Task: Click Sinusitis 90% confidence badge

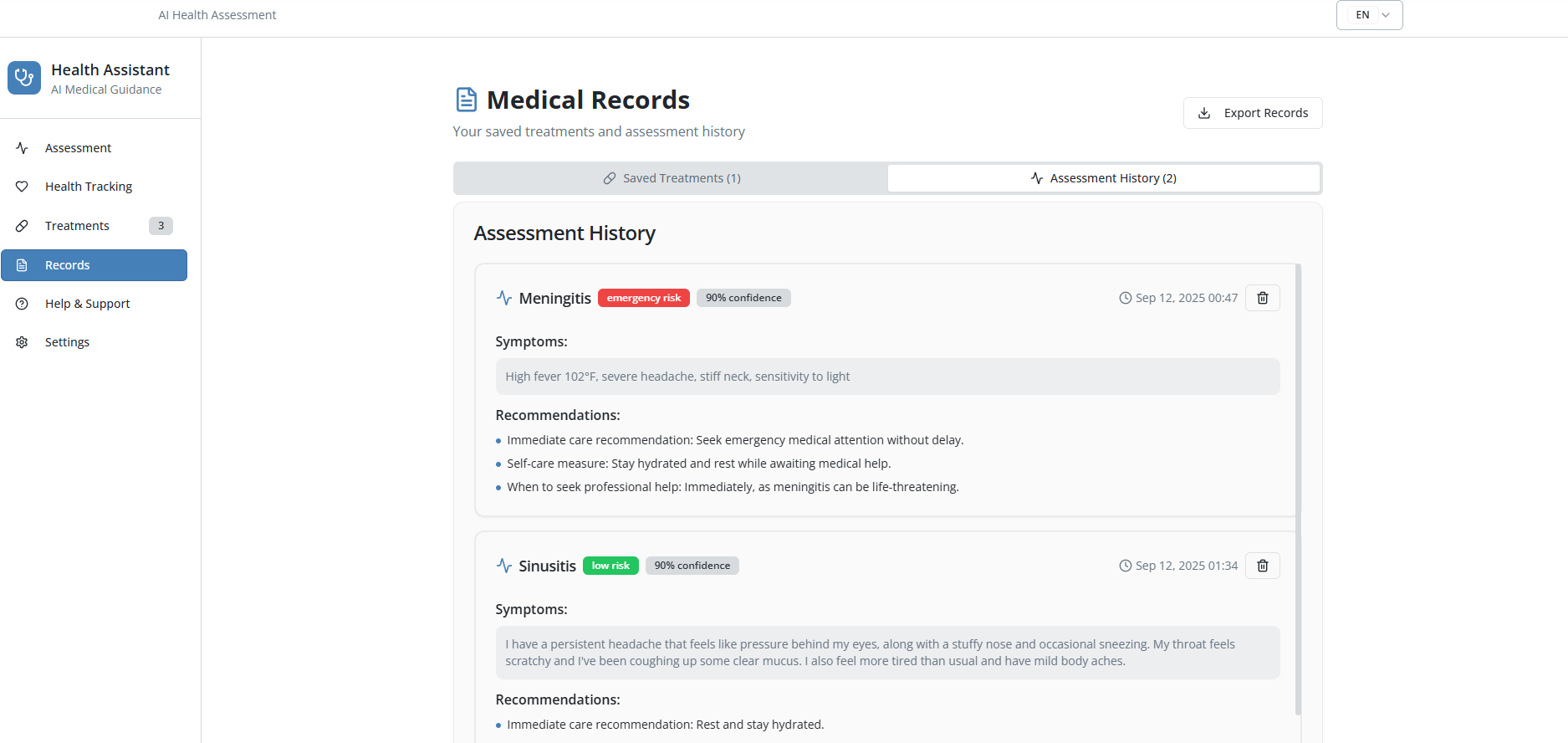Action: pos(692,566)
